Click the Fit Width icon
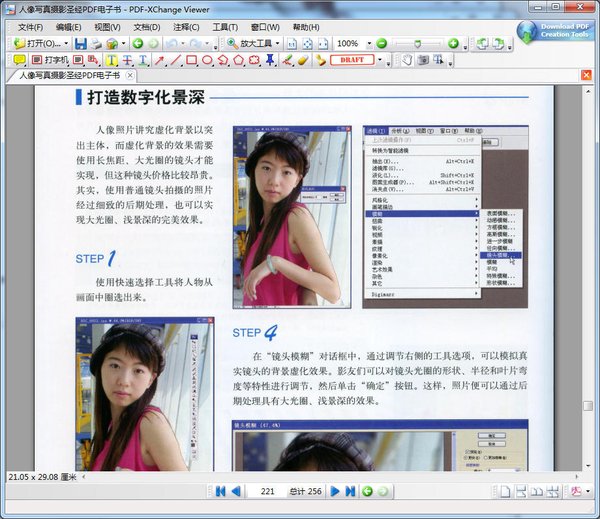The height and width of the screenshot is (519, 600). [x=323, y=44]
